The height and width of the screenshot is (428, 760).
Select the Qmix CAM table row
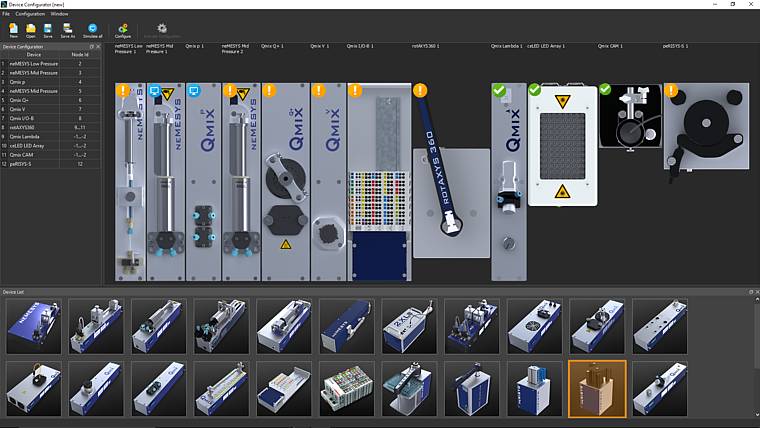tap(50, 155)
